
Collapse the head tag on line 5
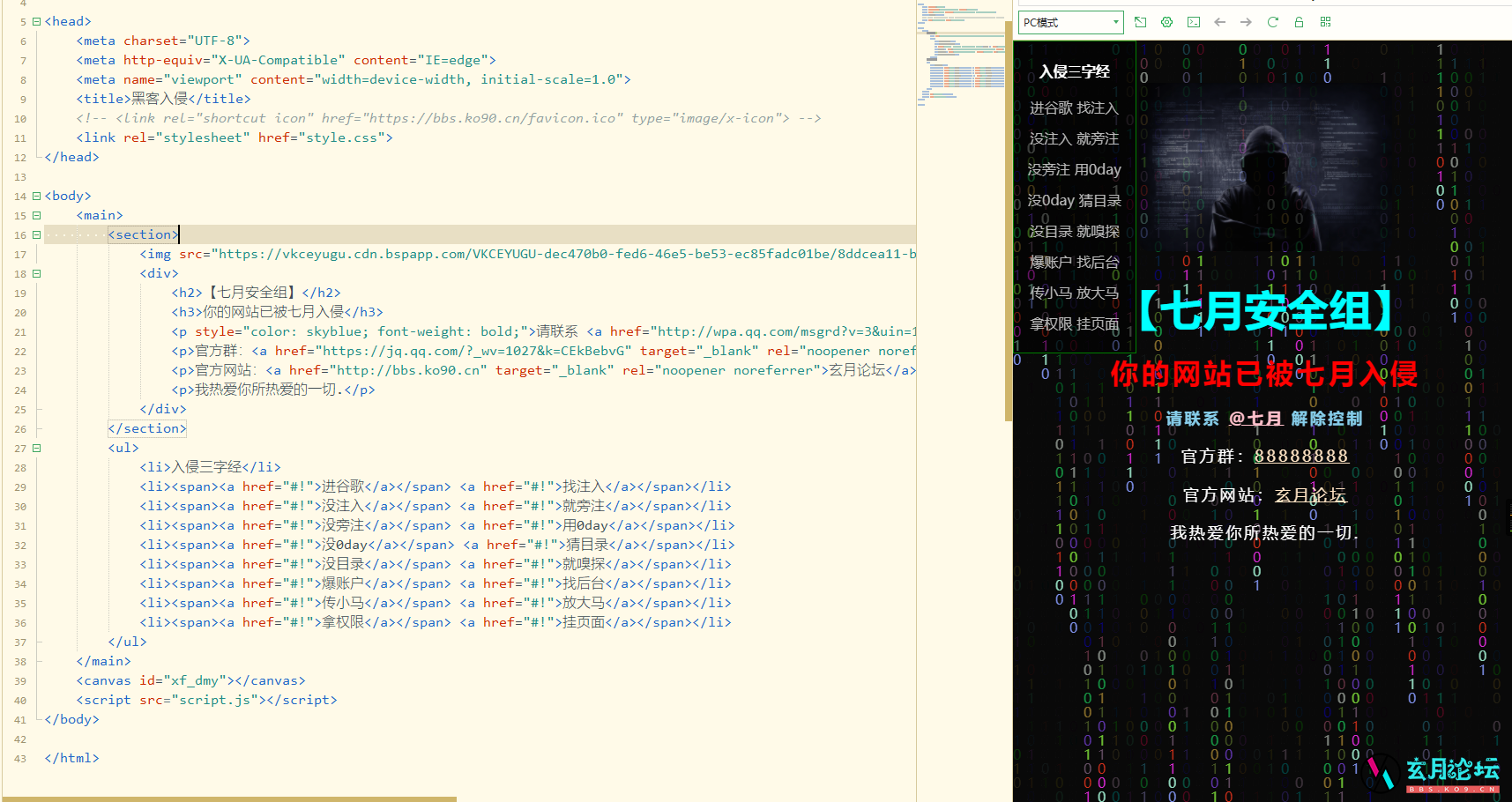click(36, 21)
